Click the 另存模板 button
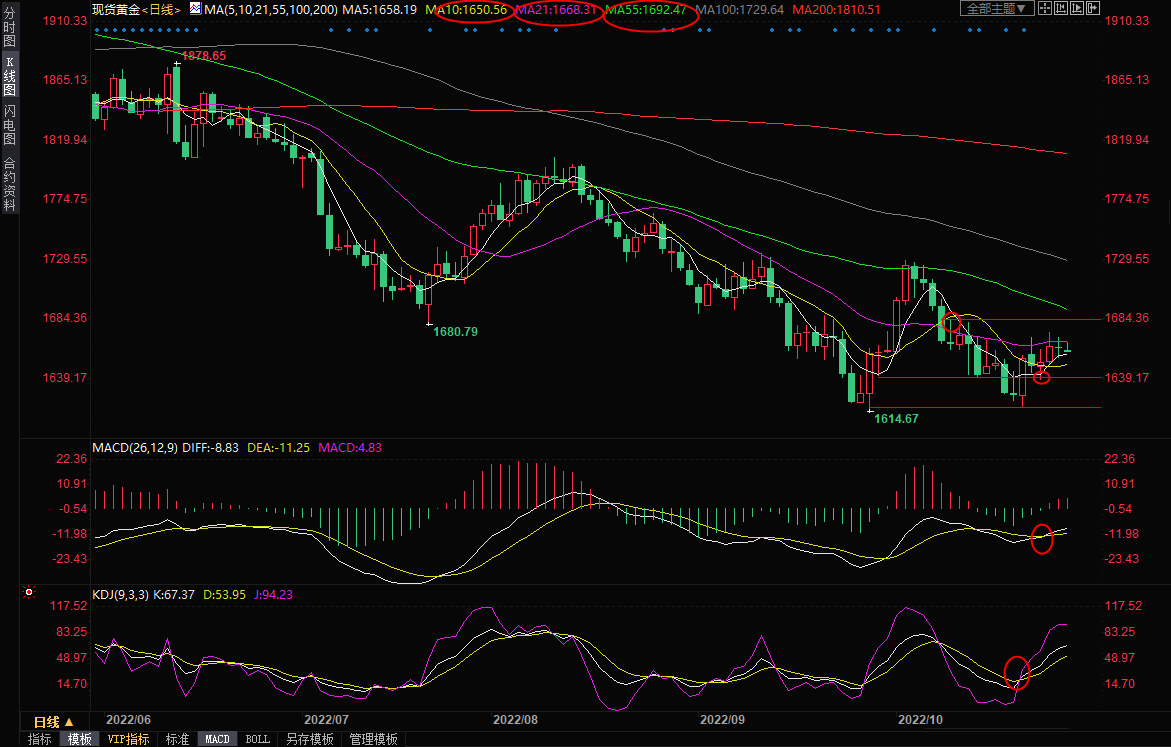1171x747 pixels. pyautogui.click(x=309, y=739)
